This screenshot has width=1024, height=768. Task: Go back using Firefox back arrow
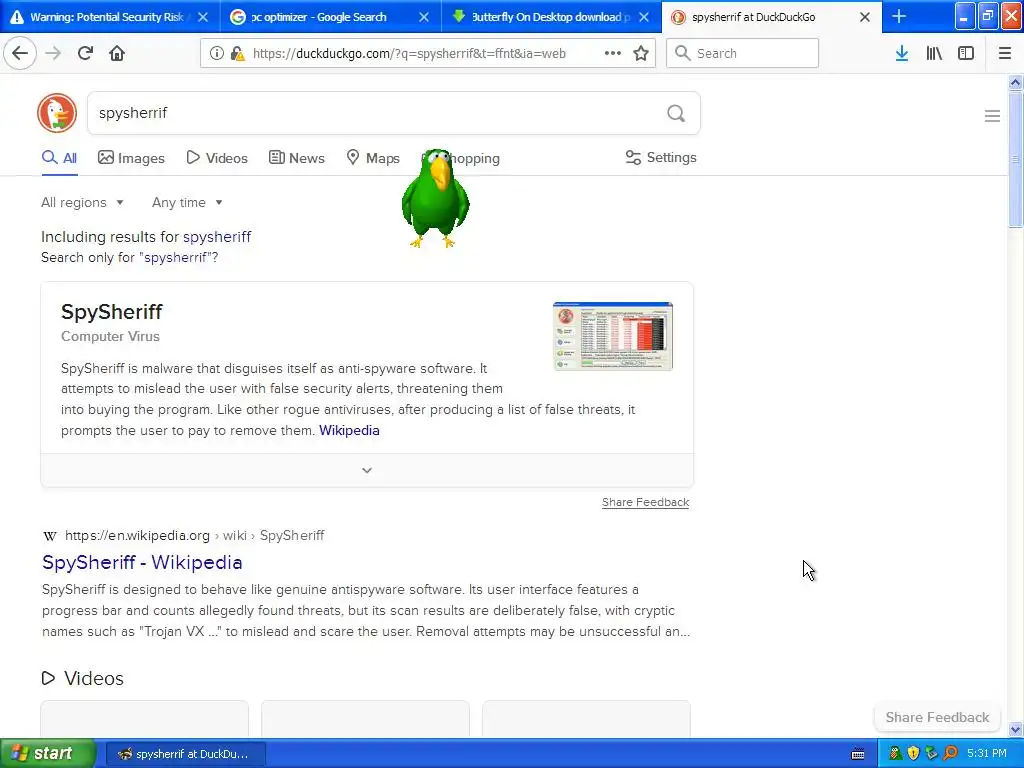(x=20, y=54)
